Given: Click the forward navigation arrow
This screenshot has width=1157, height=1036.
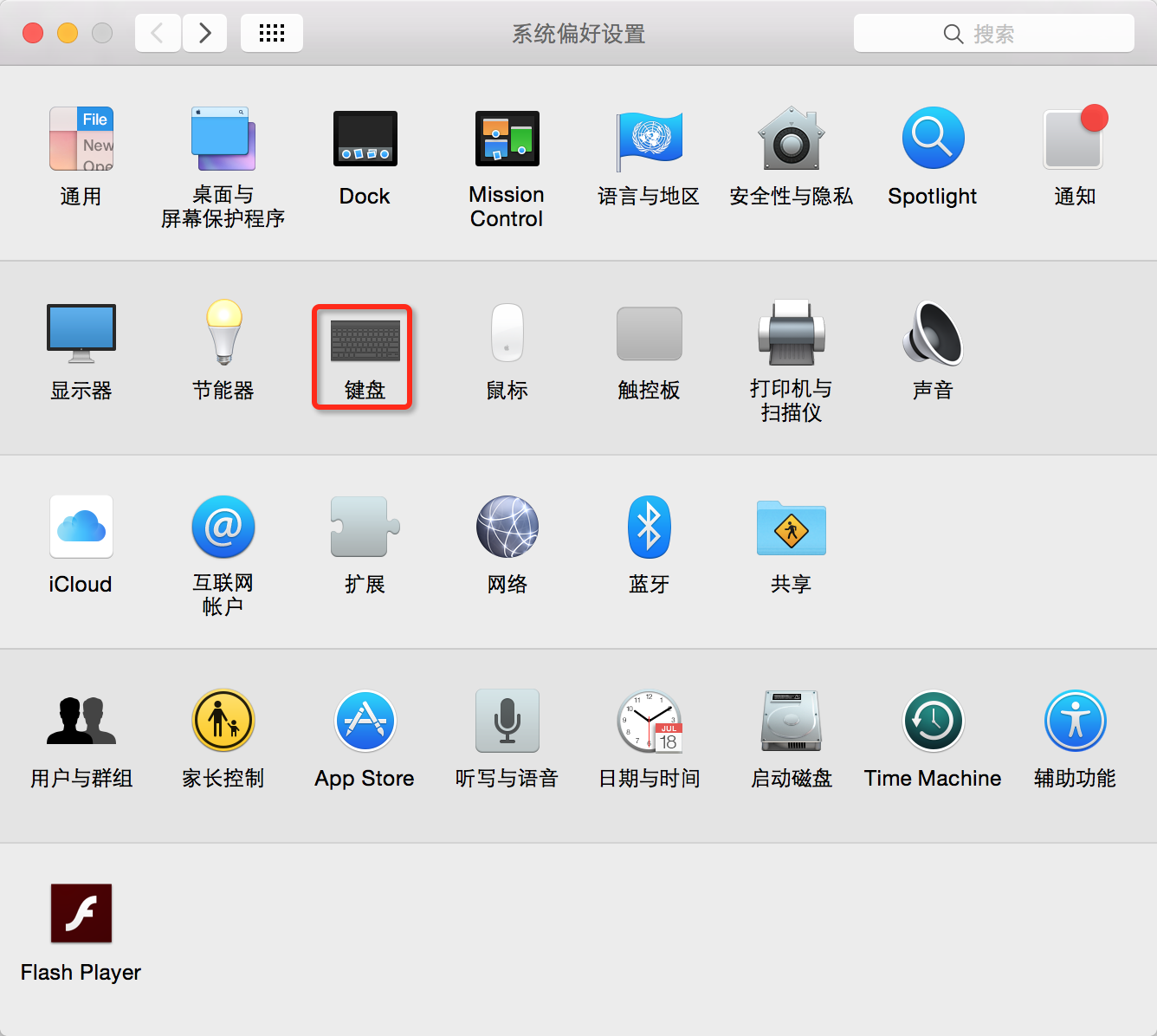Looking at the screenshot, I should (x=205, y=34).
